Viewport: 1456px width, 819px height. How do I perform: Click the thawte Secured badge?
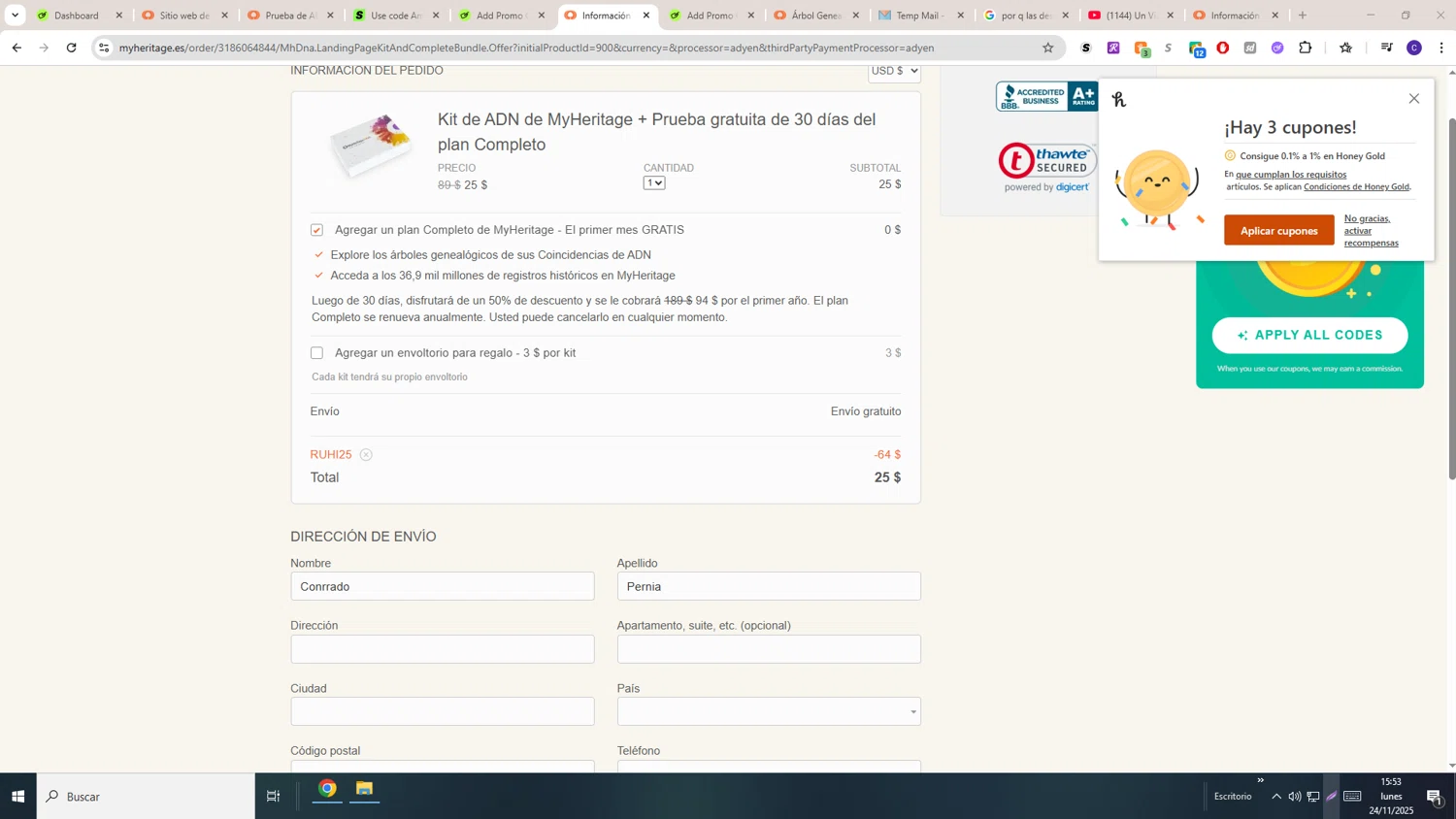point(1047,167)
